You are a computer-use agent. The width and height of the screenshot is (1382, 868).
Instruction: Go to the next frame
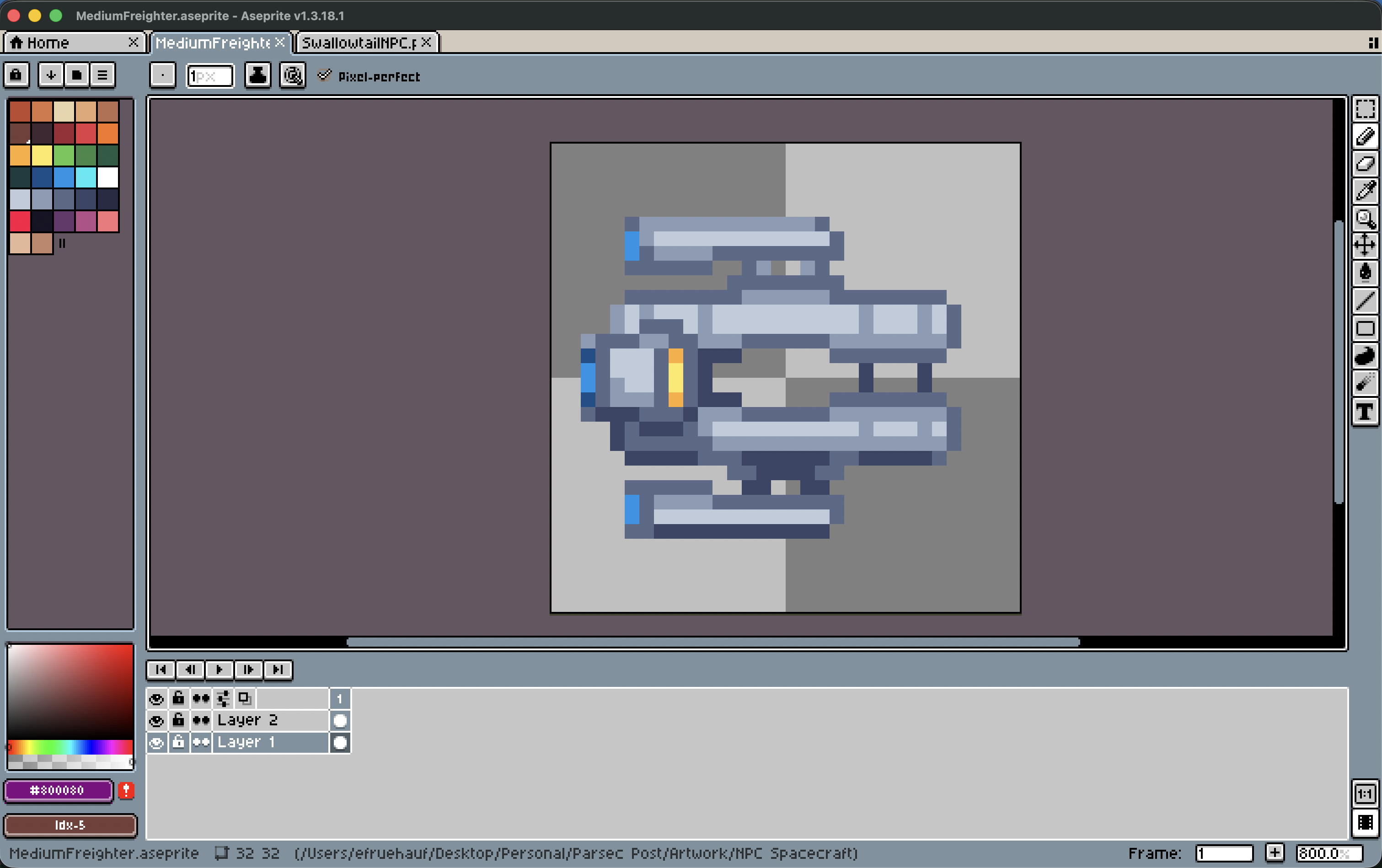click(248, 670)
